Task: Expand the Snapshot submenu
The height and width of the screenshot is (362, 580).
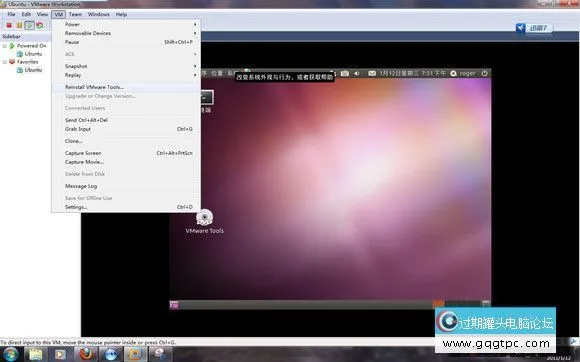Action: 126,66
